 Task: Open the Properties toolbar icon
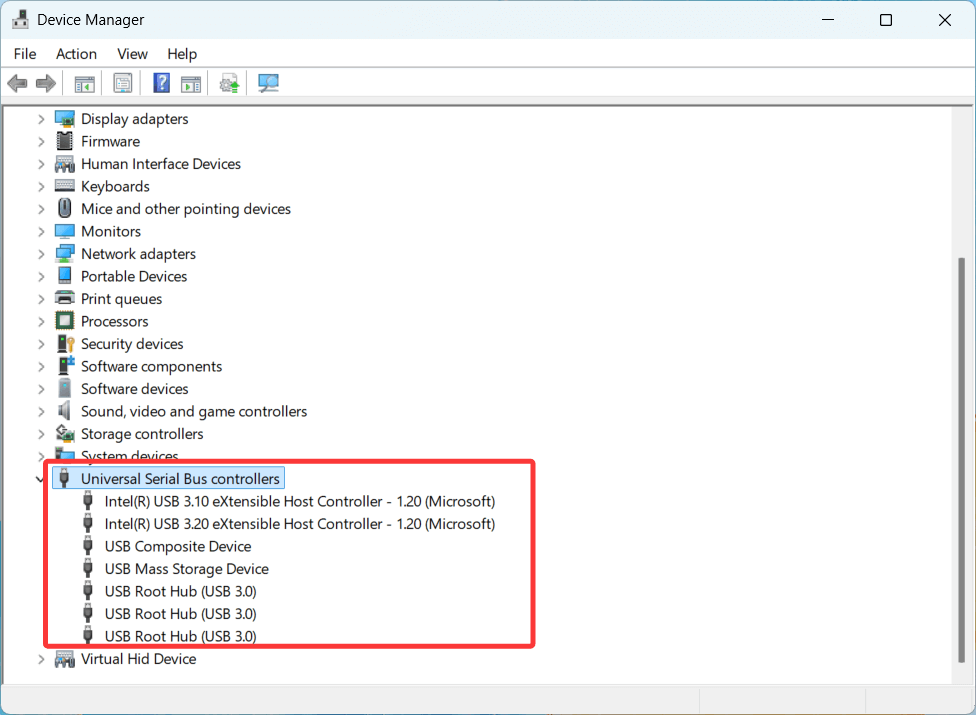[123, 82]
